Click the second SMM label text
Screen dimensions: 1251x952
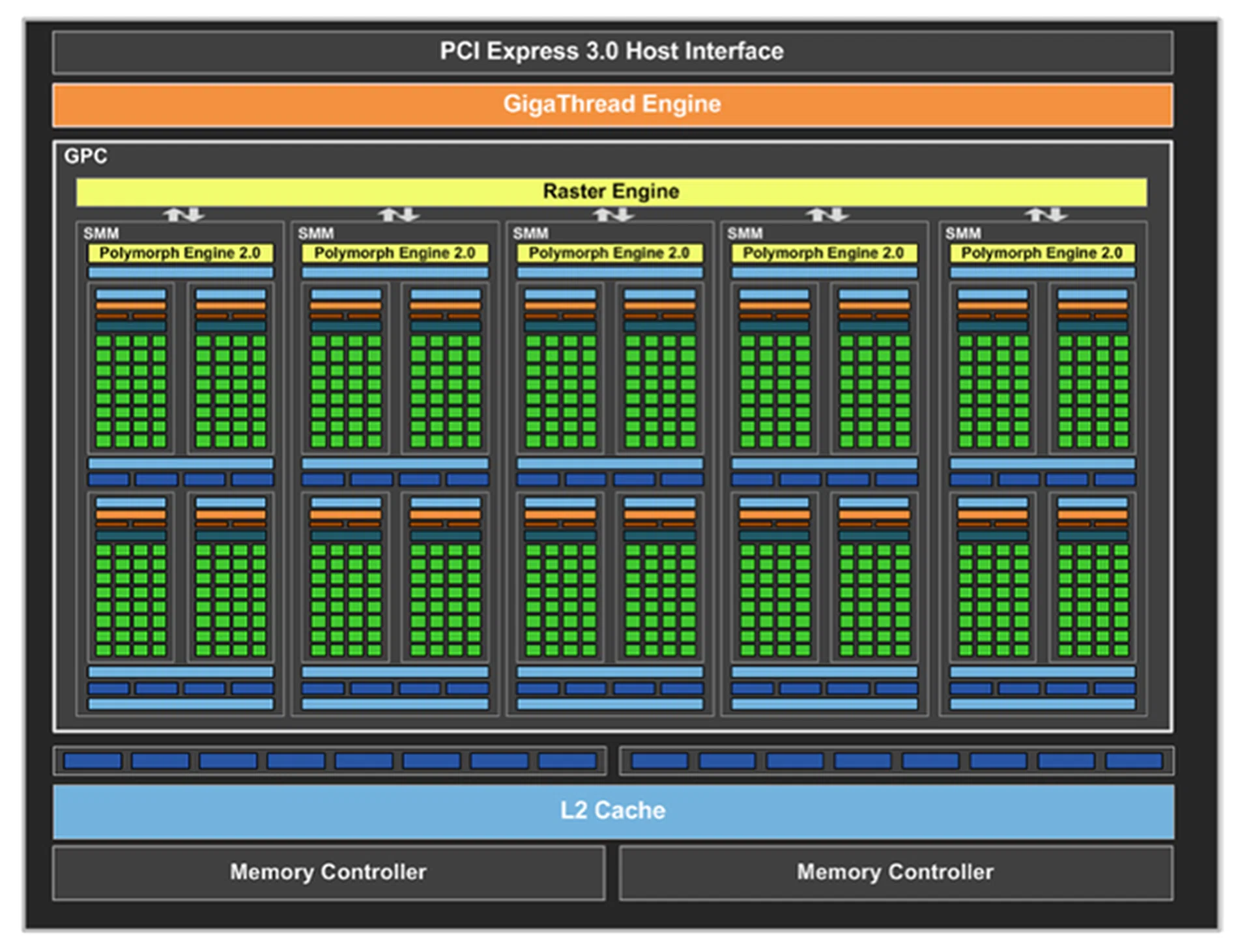(x=315, y=233)
